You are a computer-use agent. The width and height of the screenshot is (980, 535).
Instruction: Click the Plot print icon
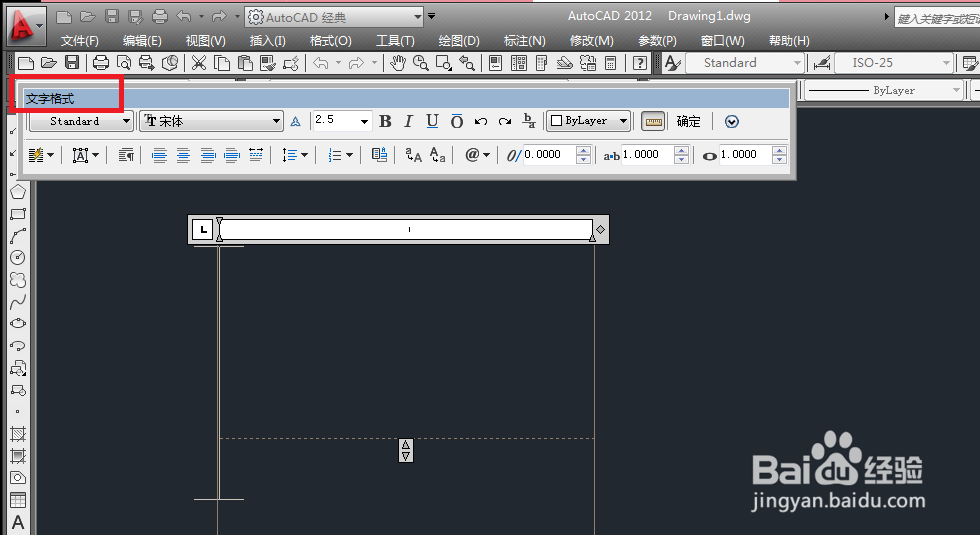pos(101,62)
